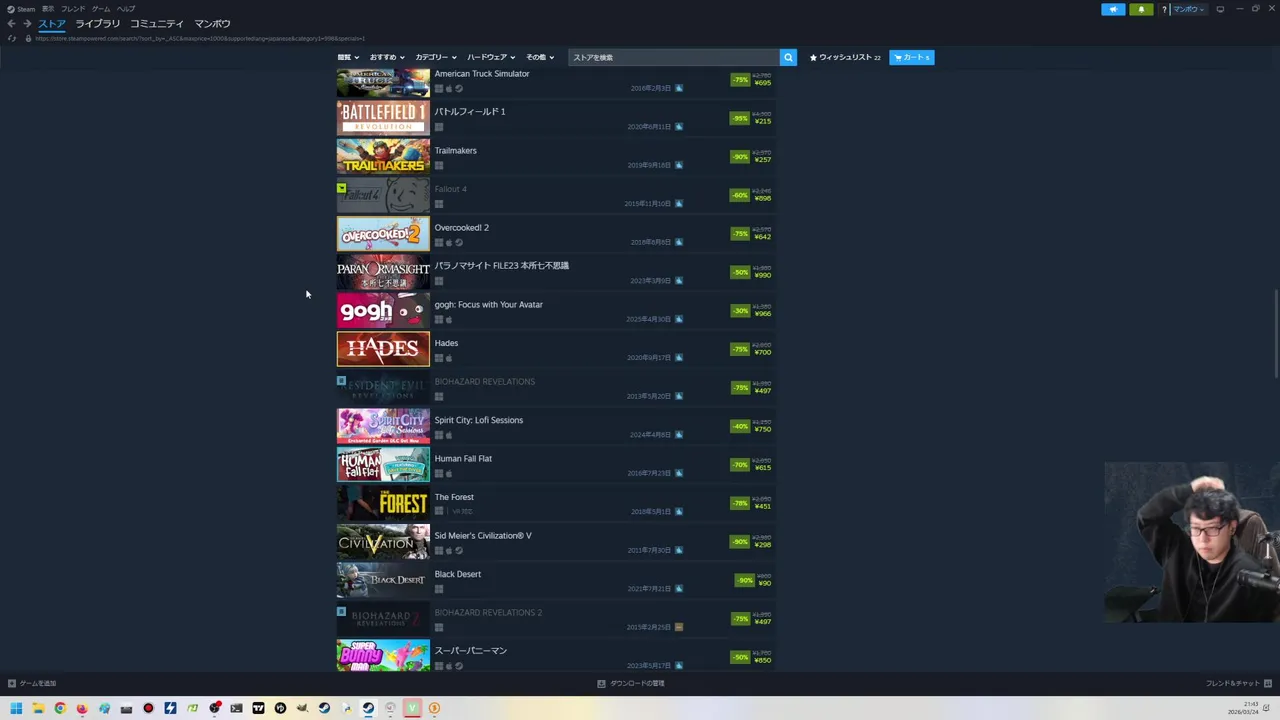The image size is (1280, 720).
Task: Open the megaphone announcements button
Action: [x=1113, y=9]
